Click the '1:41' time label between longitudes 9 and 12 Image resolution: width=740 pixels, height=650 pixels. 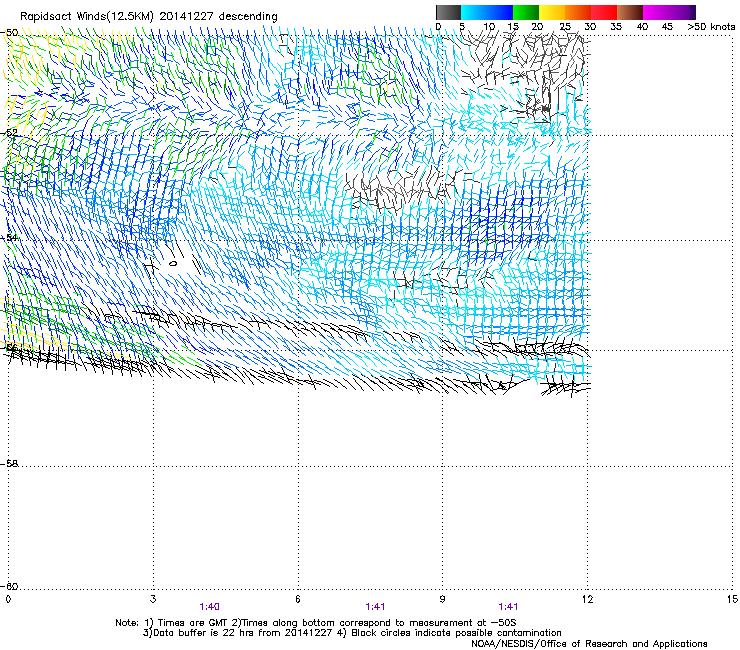pyautogui.click(x=508, y=607)
